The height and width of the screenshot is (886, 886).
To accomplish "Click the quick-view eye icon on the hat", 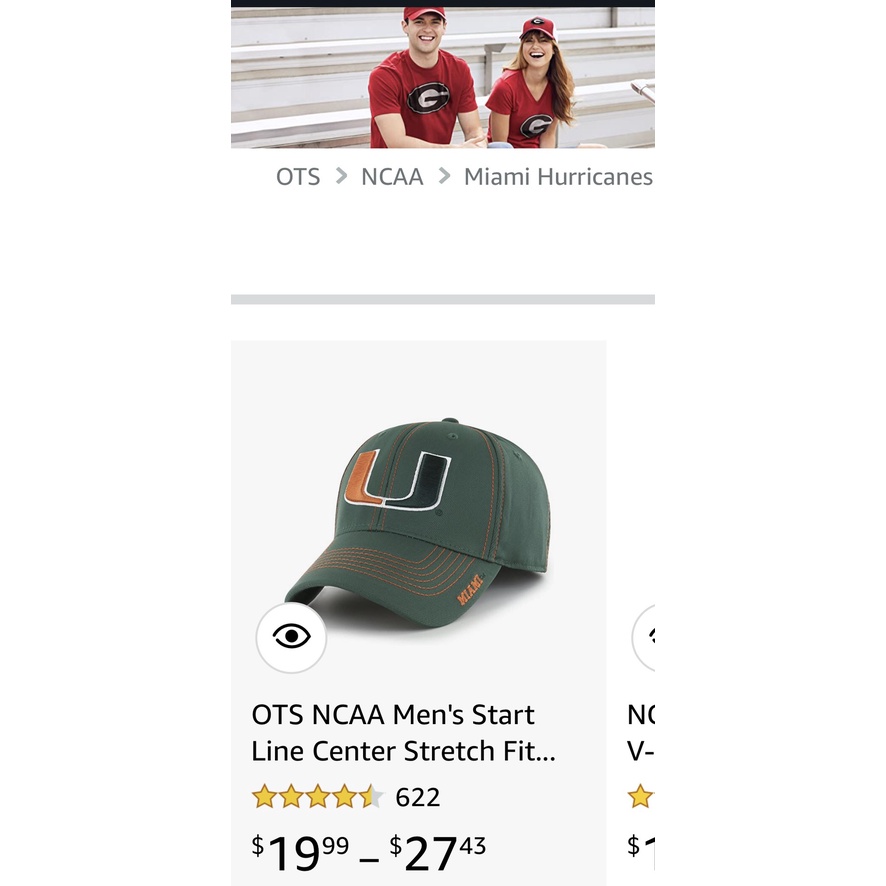I will pos(289,638).
